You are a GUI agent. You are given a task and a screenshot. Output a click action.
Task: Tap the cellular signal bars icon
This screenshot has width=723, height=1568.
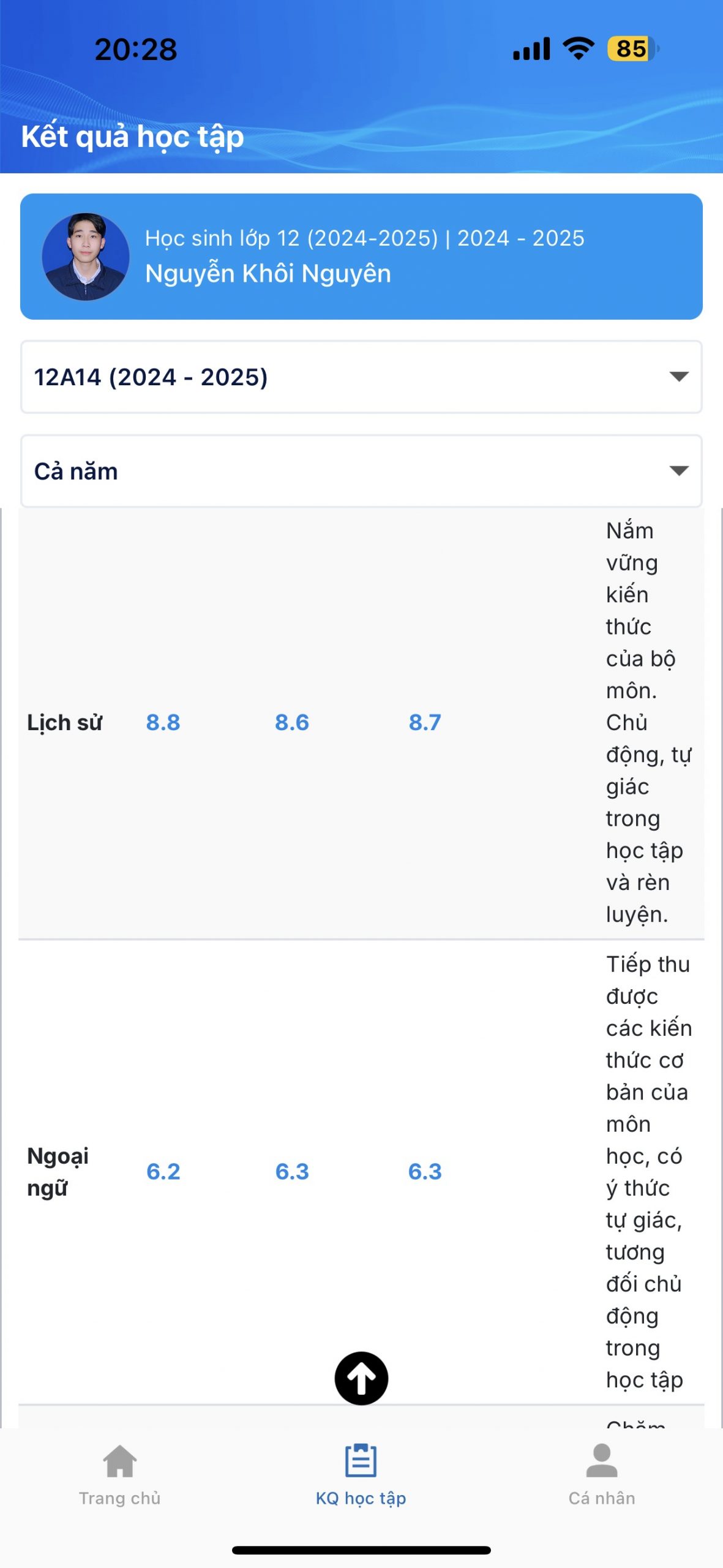pyautogui.click(x=531, y=49)
